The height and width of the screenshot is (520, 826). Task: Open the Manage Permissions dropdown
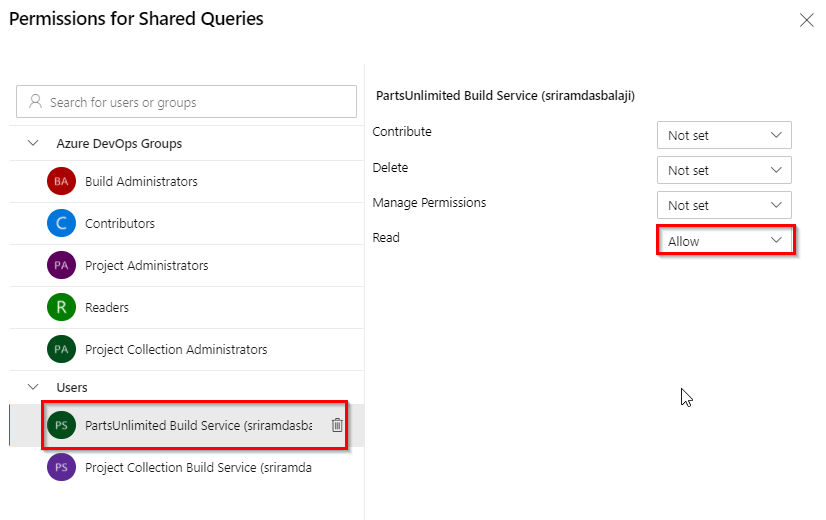pos(724,205)
